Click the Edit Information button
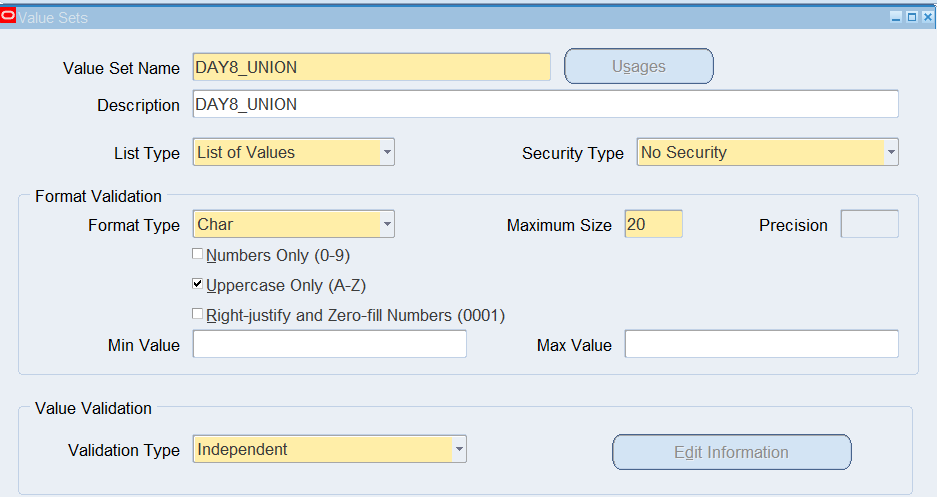This screenshot has height=497, width=937. coord(731,452)
